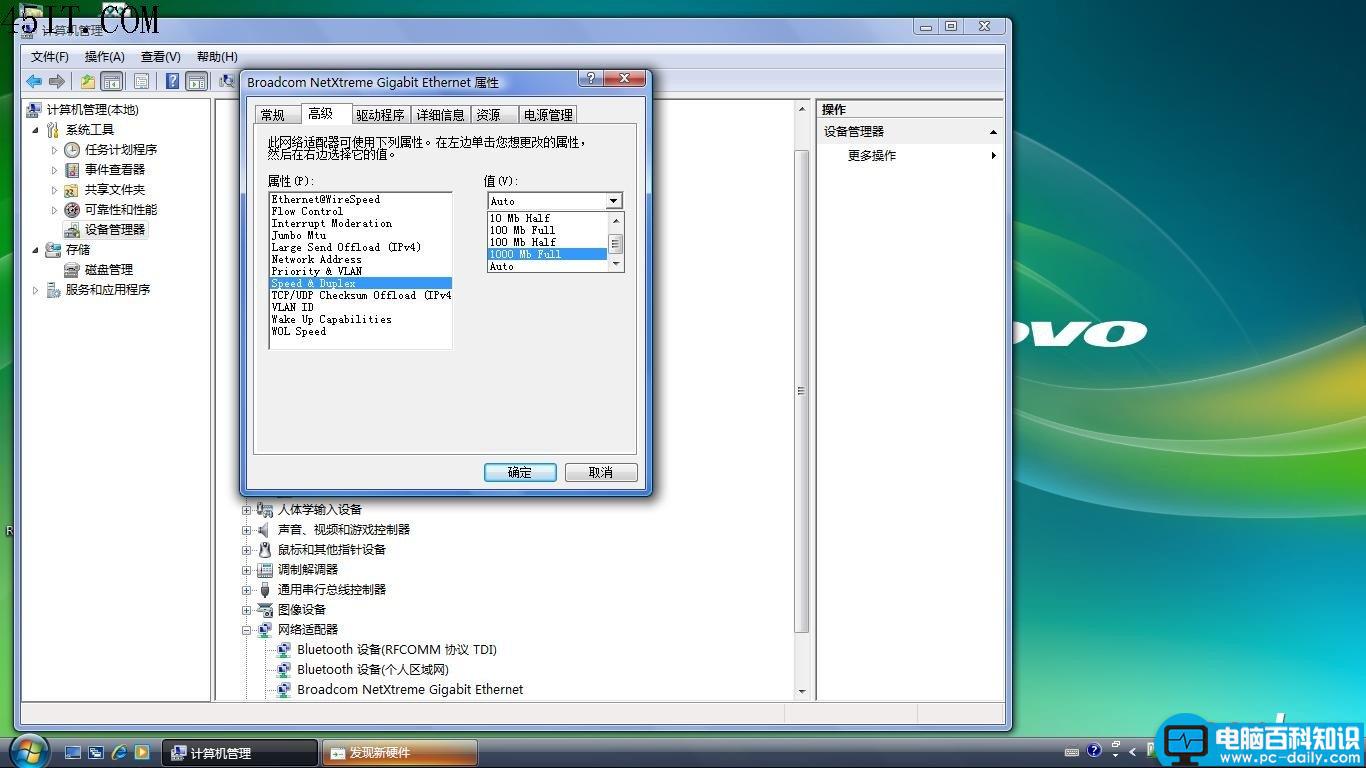Viewport: 1366px width, 768px height.
Task: Click the dialog's question mark help button
Action: coord(590,78)
